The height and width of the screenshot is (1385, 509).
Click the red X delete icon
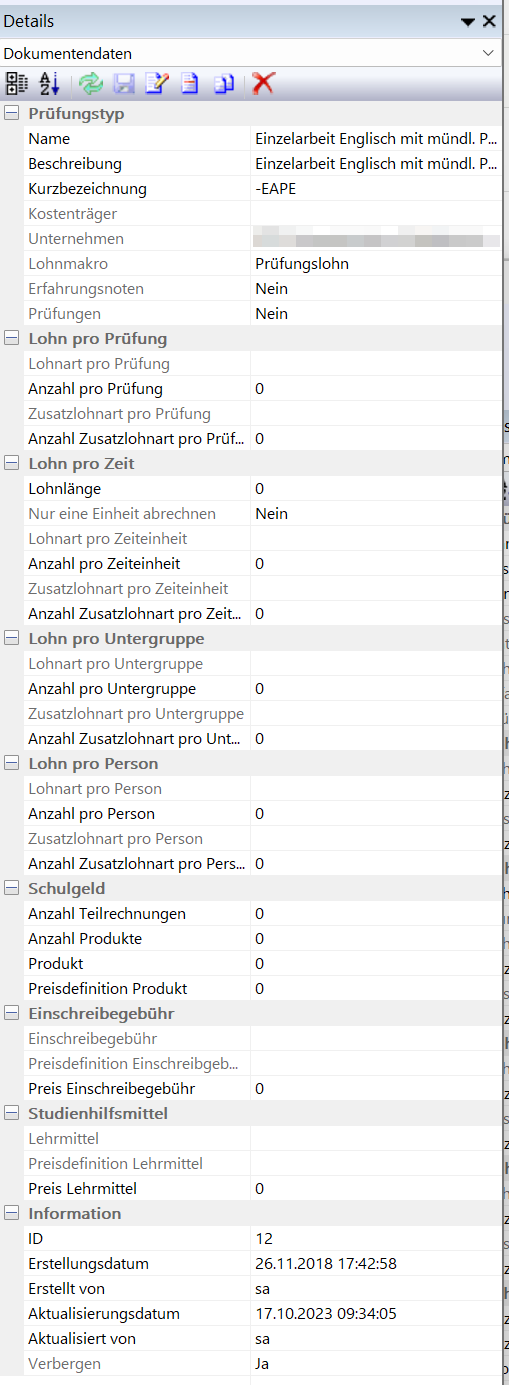(263, 83)
